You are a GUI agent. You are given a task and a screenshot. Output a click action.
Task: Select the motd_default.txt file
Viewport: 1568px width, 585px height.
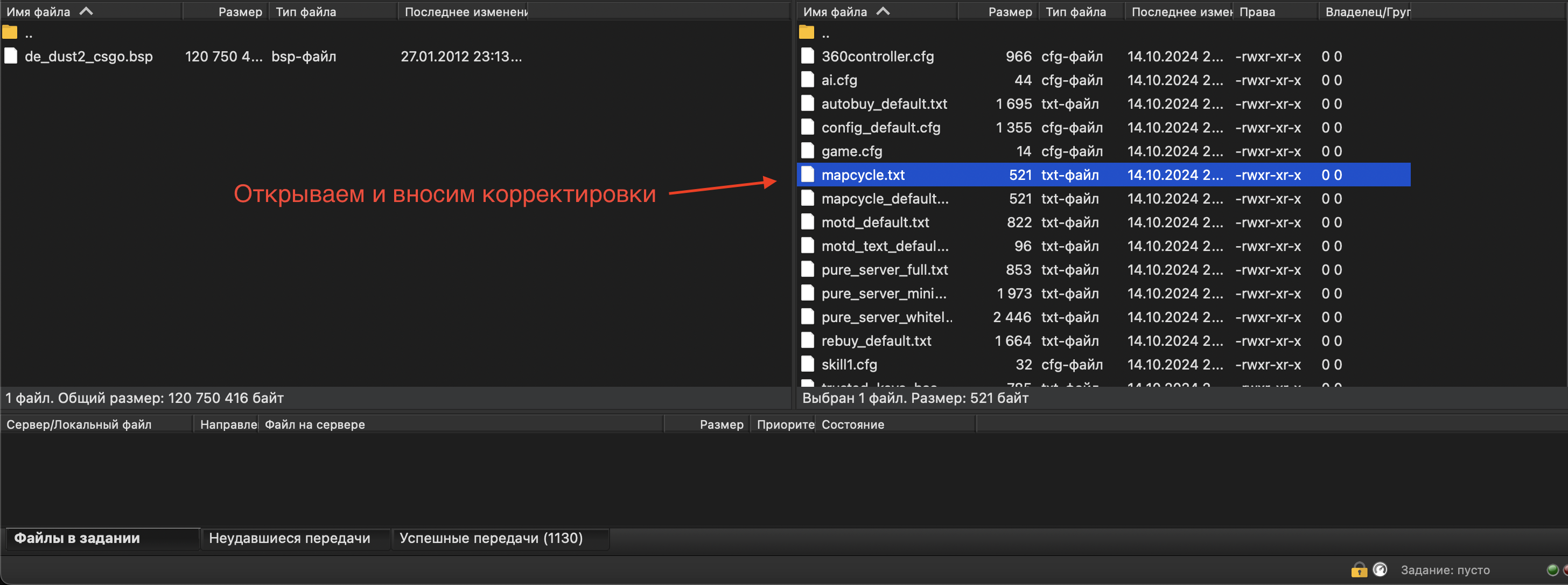874,222
